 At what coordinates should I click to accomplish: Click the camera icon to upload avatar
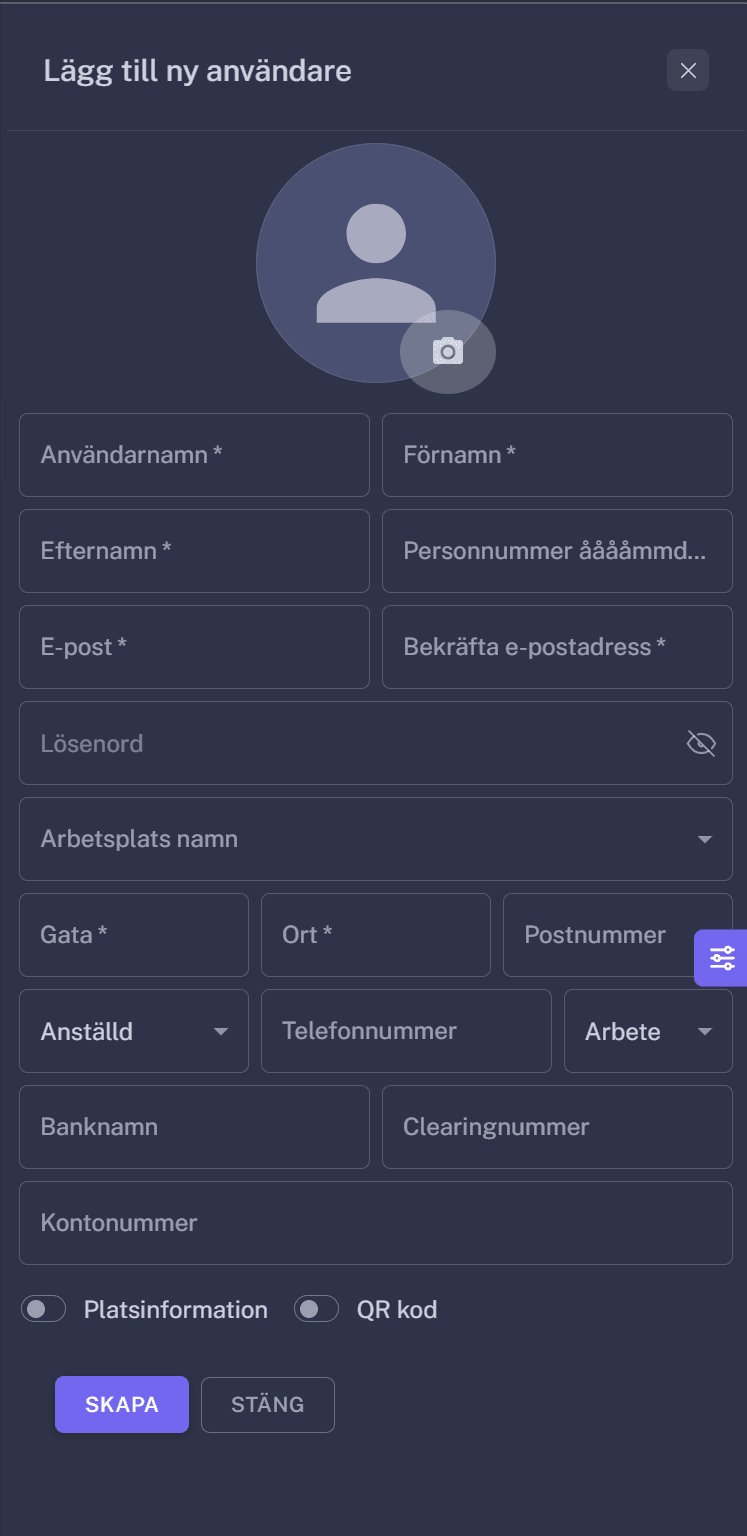click(x=447, y=352)
